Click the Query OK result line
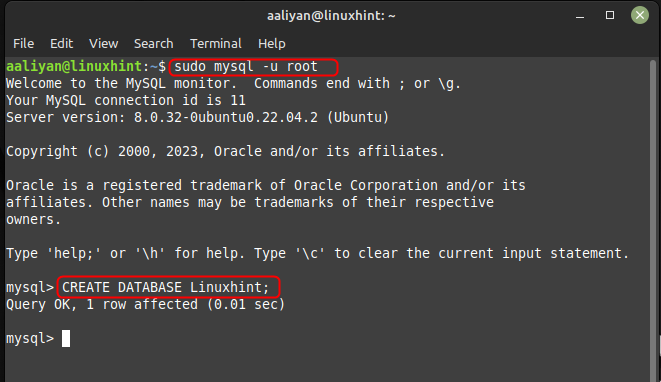 (145, 304)
